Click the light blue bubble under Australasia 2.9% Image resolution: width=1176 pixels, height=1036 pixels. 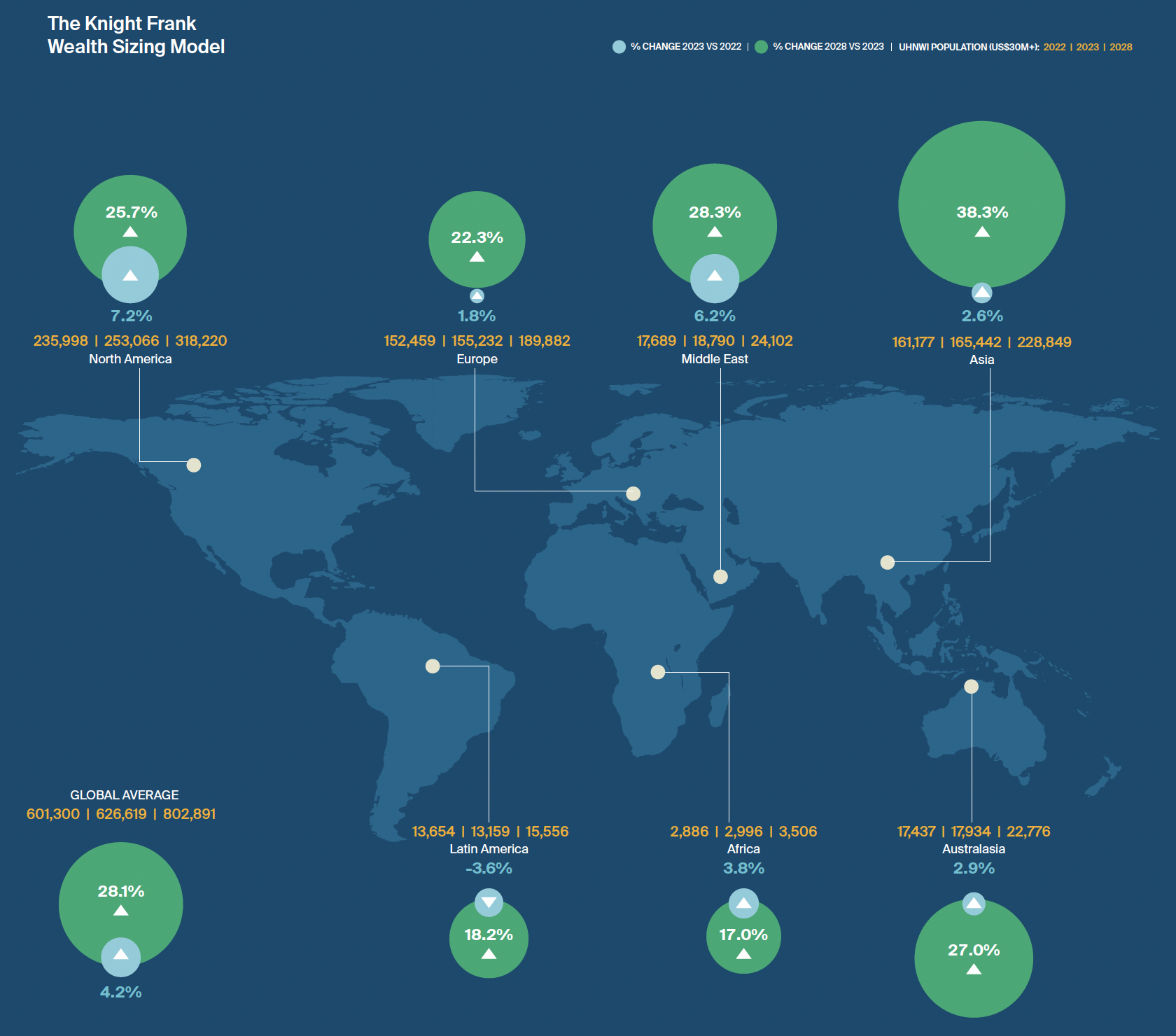coord(974,904)
